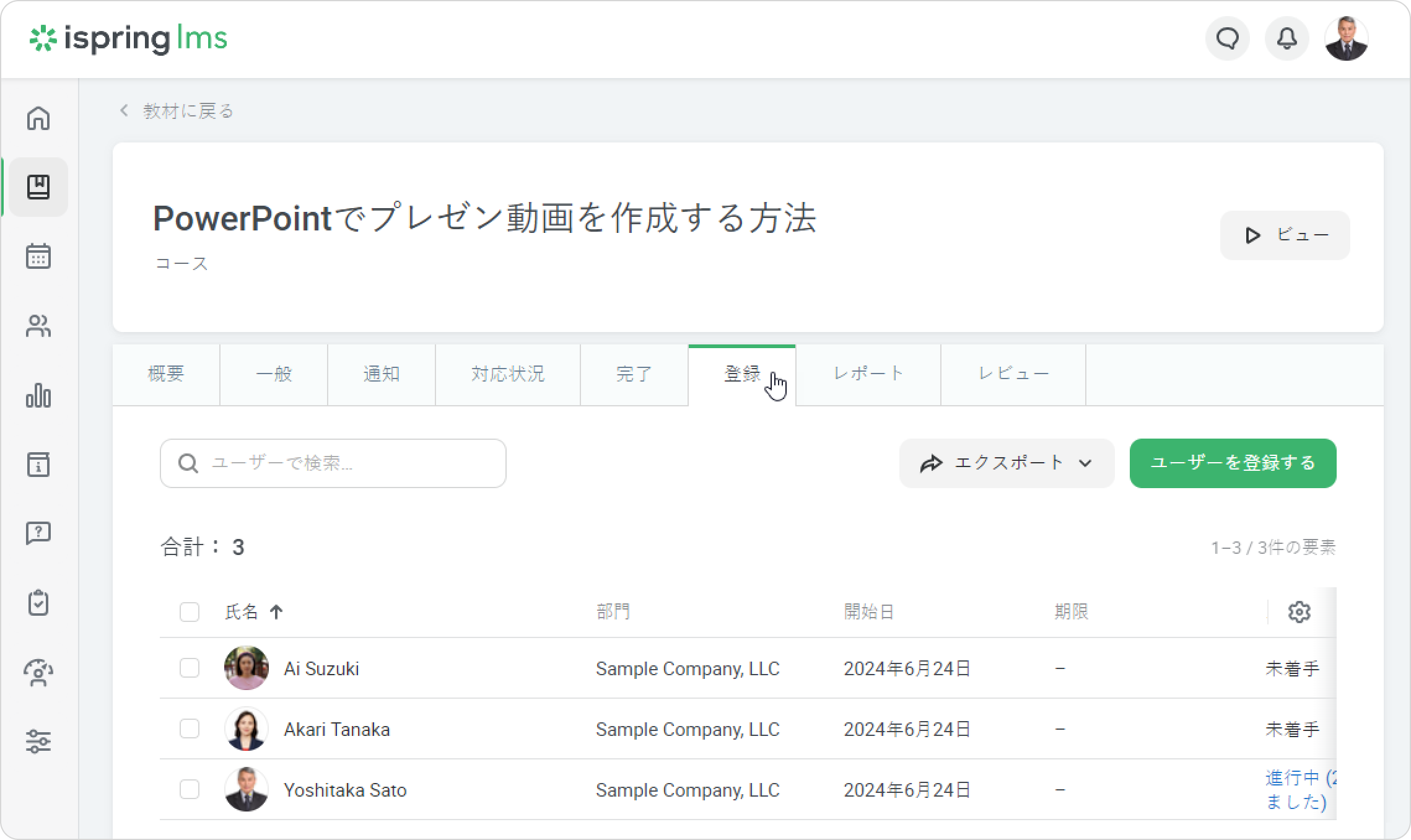Open the sliders settings icon in sidebar

[38, 741]
